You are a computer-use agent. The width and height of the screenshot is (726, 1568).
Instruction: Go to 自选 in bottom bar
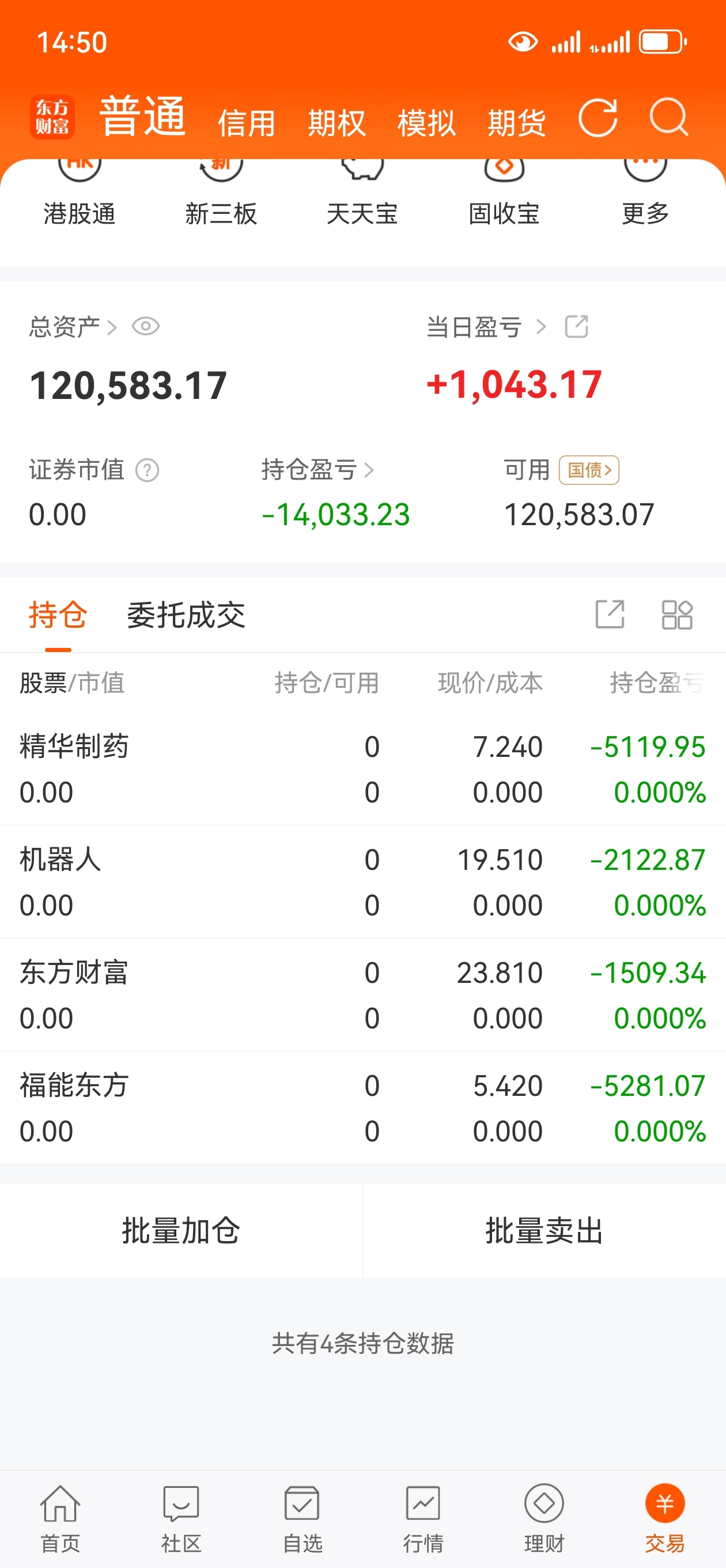(302, 1518)
